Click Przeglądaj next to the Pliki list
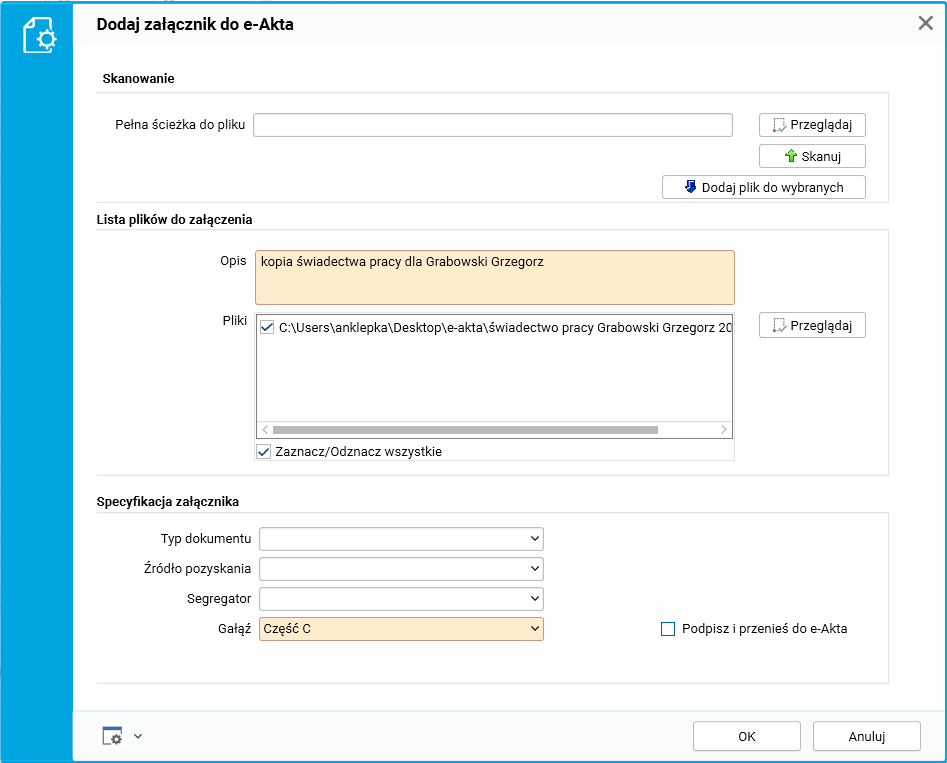This screenshot has width=947, height=763. pos(812,326)
